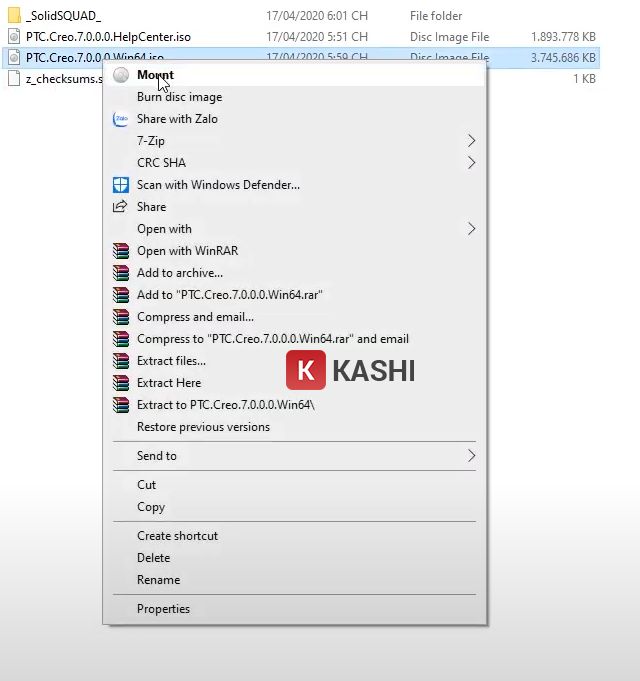Click the Win64.iso disc file icon
Viewport: 640px width, 681px height.
coord(14,57)
